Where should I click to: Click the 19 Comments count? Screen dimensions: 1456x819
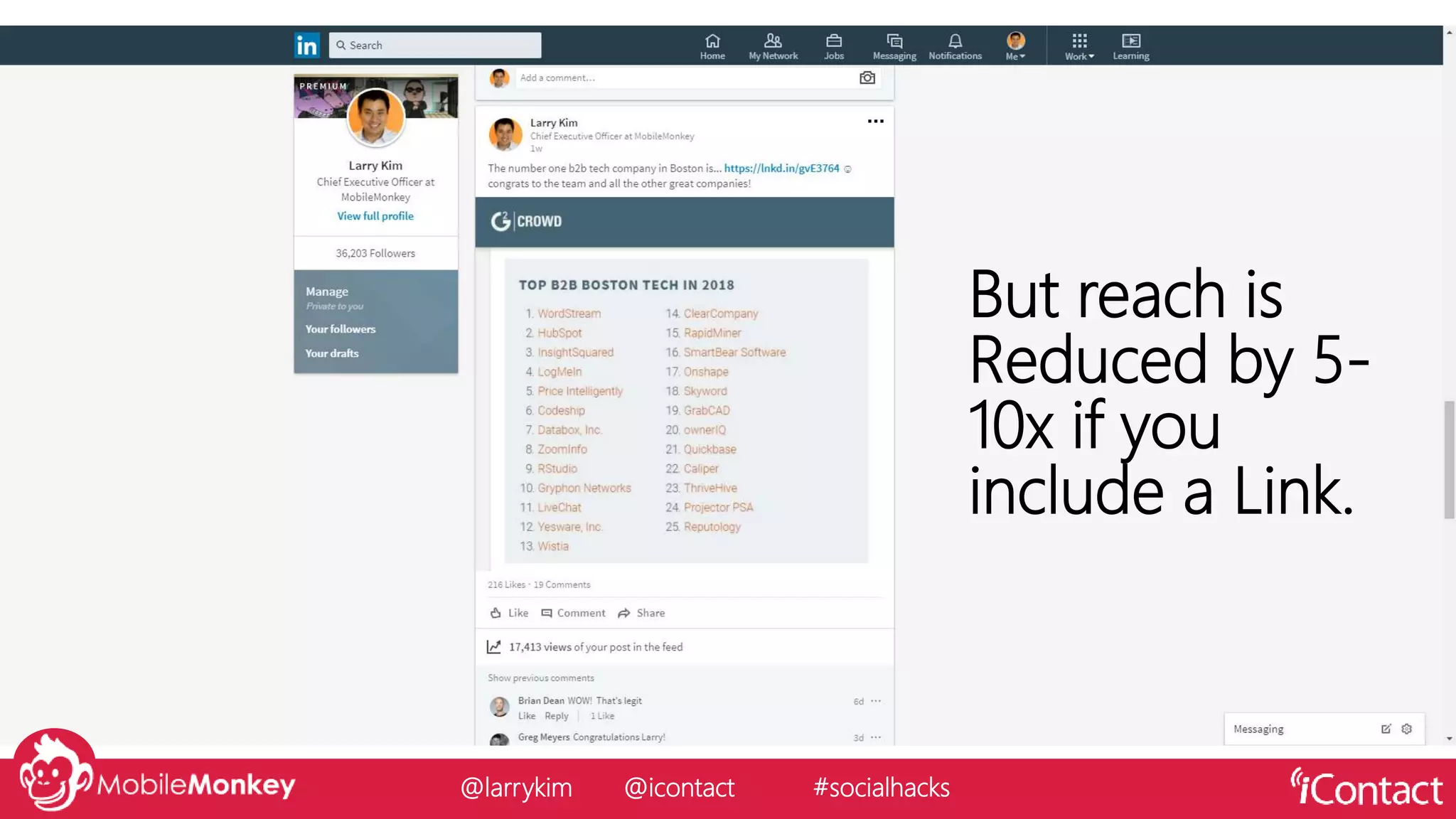(562, 585)
